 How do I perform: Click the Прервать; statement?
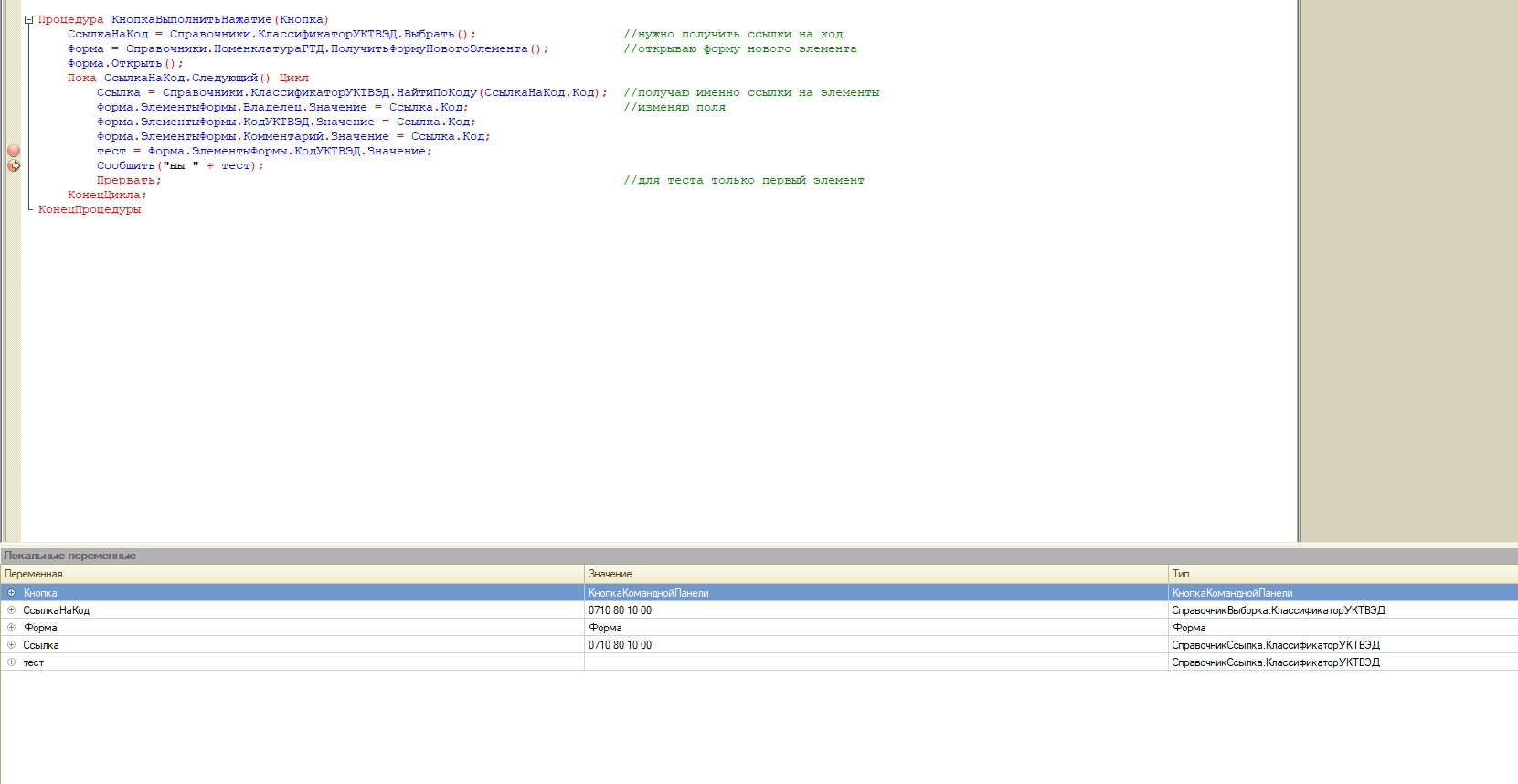click(129, 180)
